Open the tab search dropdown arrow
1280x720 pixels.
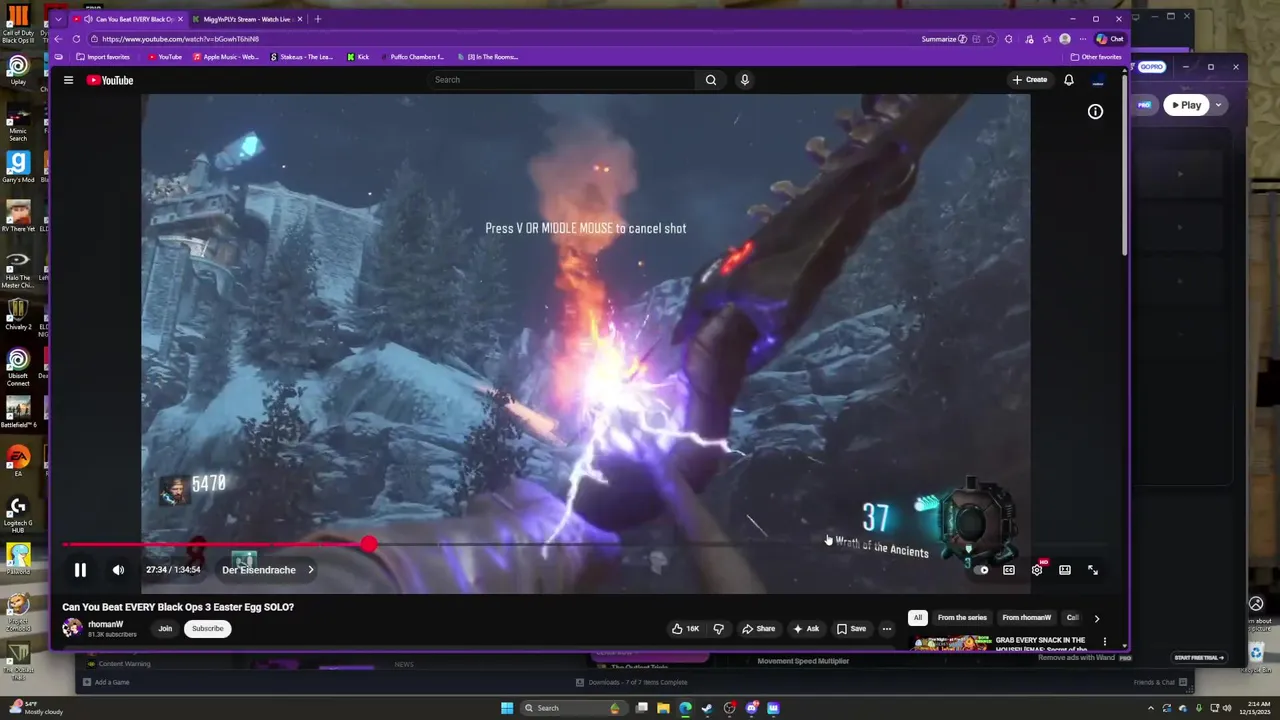point(58,19)
